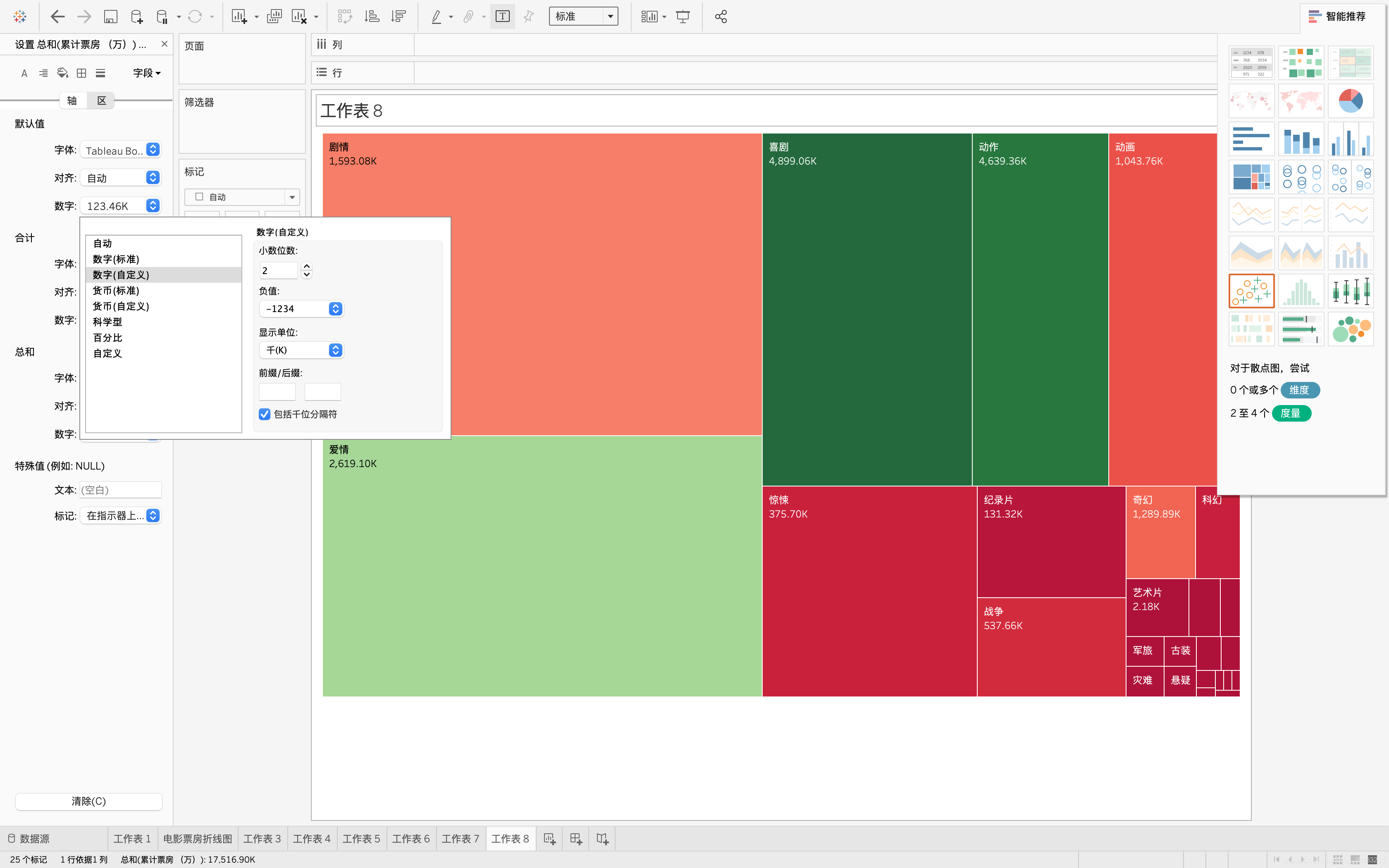Viewport: 1389px width, 868px height.
Task: Switch to the 轴 format tab
Action: (x=72, y=101)
